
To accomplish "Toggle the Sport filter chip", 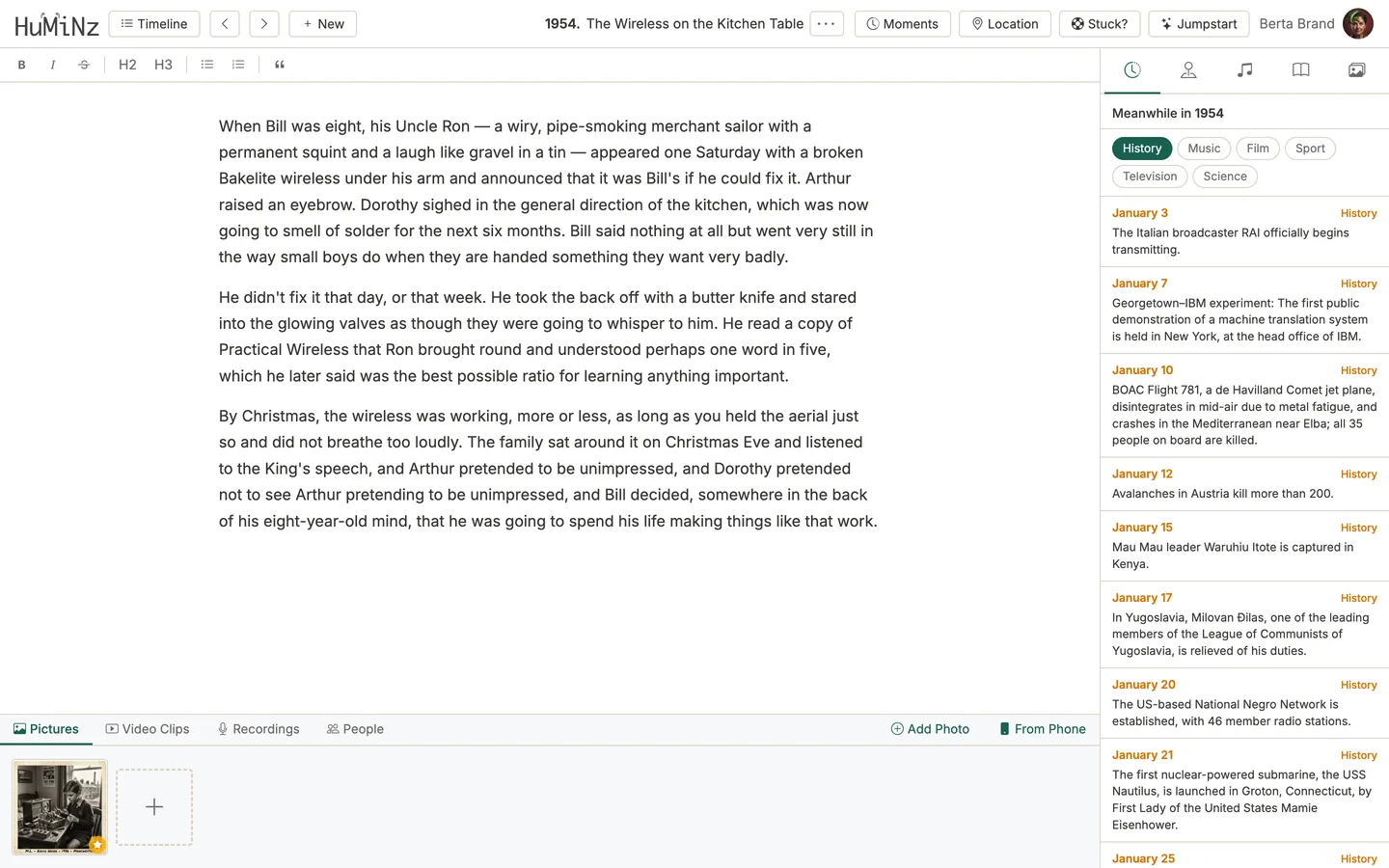I will (x=1310, y=149).
